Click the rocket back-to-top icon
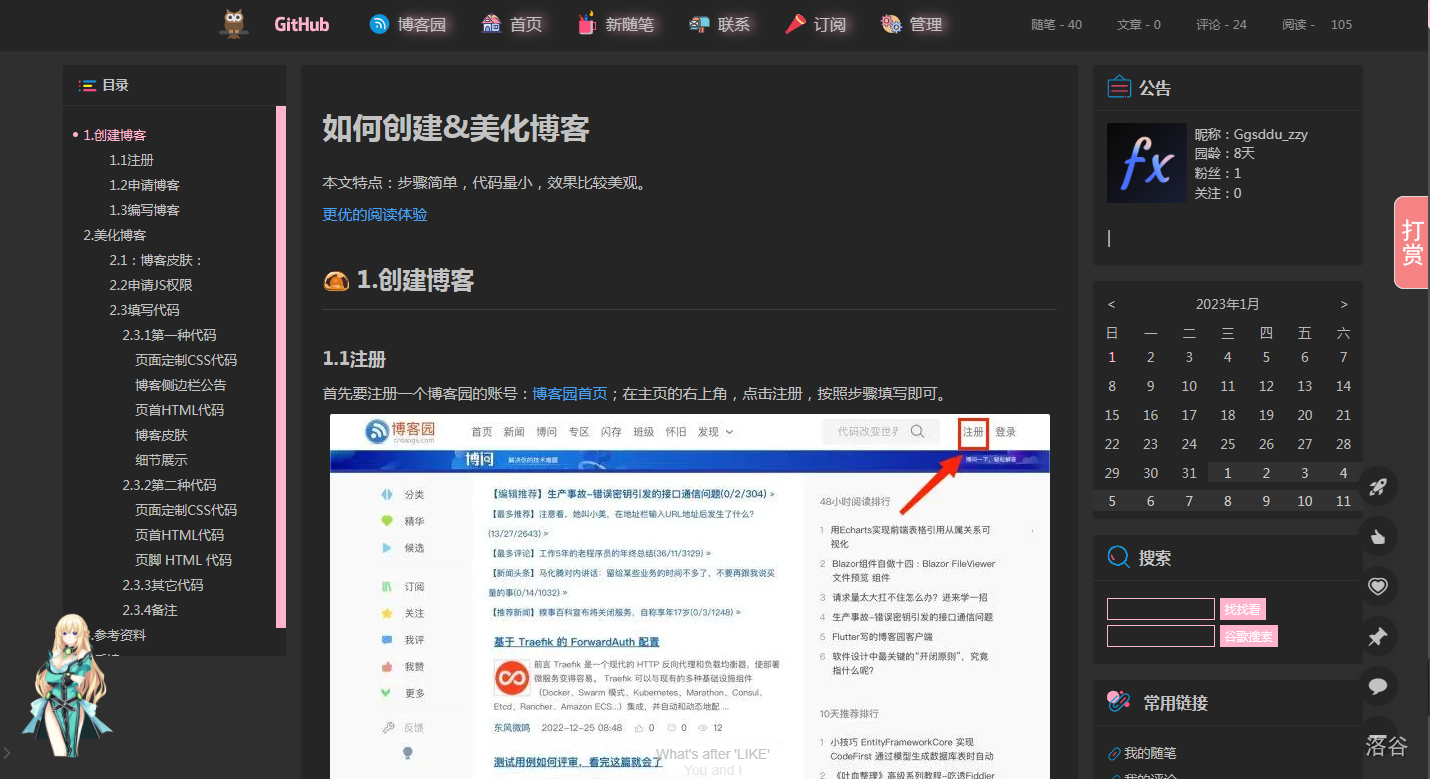 [1378, 487]
